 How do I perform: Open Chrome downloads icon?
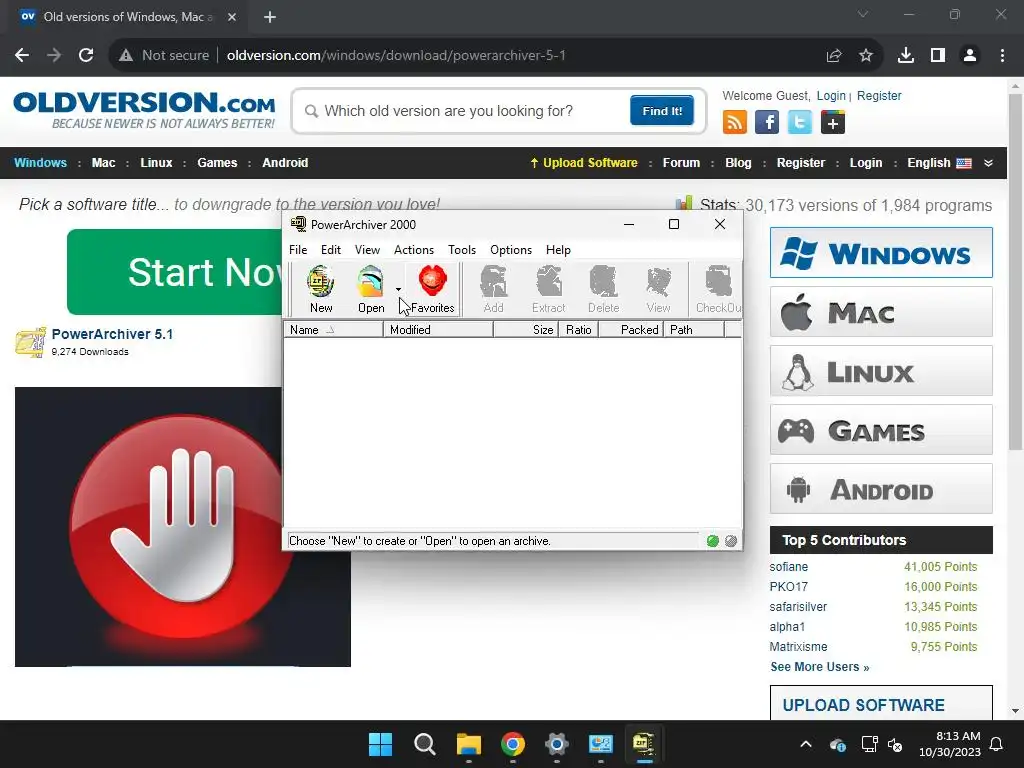click(906, 56)
